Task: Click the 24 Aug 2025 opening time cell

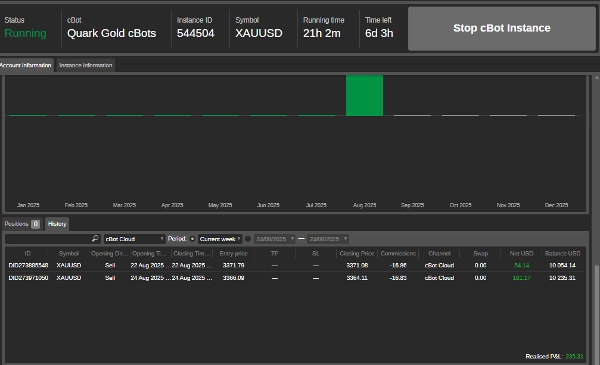Action: click(150, 278)
